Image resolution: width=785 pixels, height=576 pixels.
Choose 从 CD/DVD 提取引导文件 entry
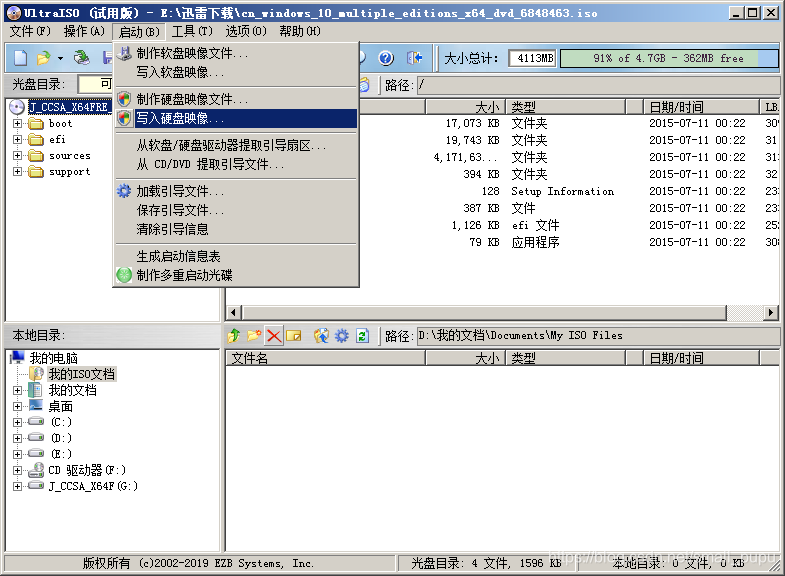pyautogui.click(x=236, y=164)
